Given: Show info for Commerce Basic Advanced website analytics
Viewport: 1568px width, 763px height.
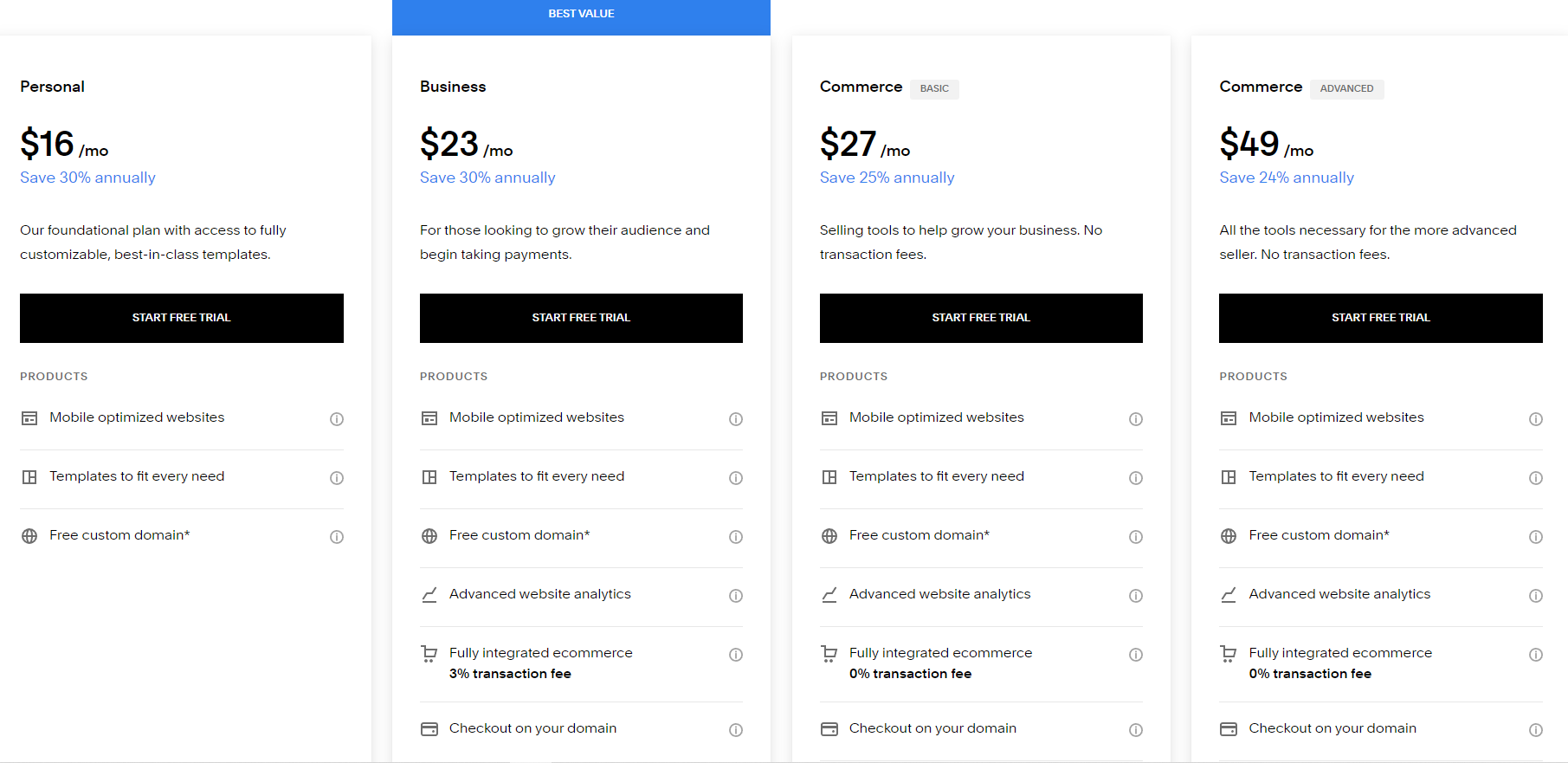Looking at the screenshot, I should click(x=1136, y=596).
